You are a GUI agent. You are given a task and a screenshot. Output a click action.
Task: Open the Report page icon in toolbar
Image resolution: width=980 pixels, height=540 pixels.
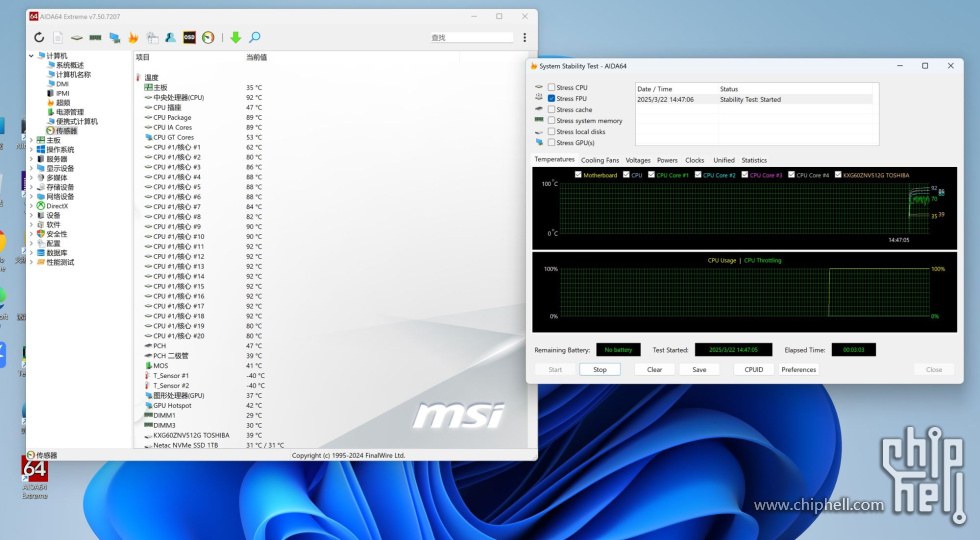(x=58, y=38)
